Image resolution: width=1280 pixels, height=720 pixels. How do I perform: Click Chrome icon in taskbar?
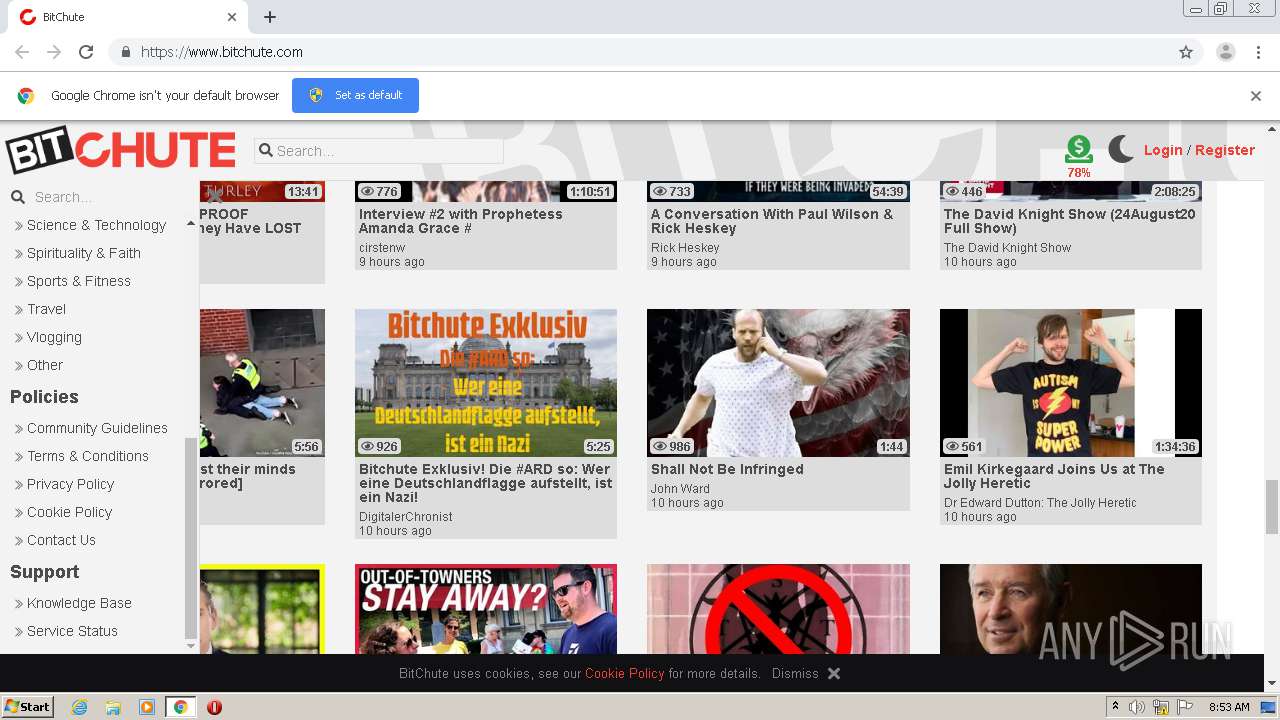pyautogui.click(x=180, y=707)
